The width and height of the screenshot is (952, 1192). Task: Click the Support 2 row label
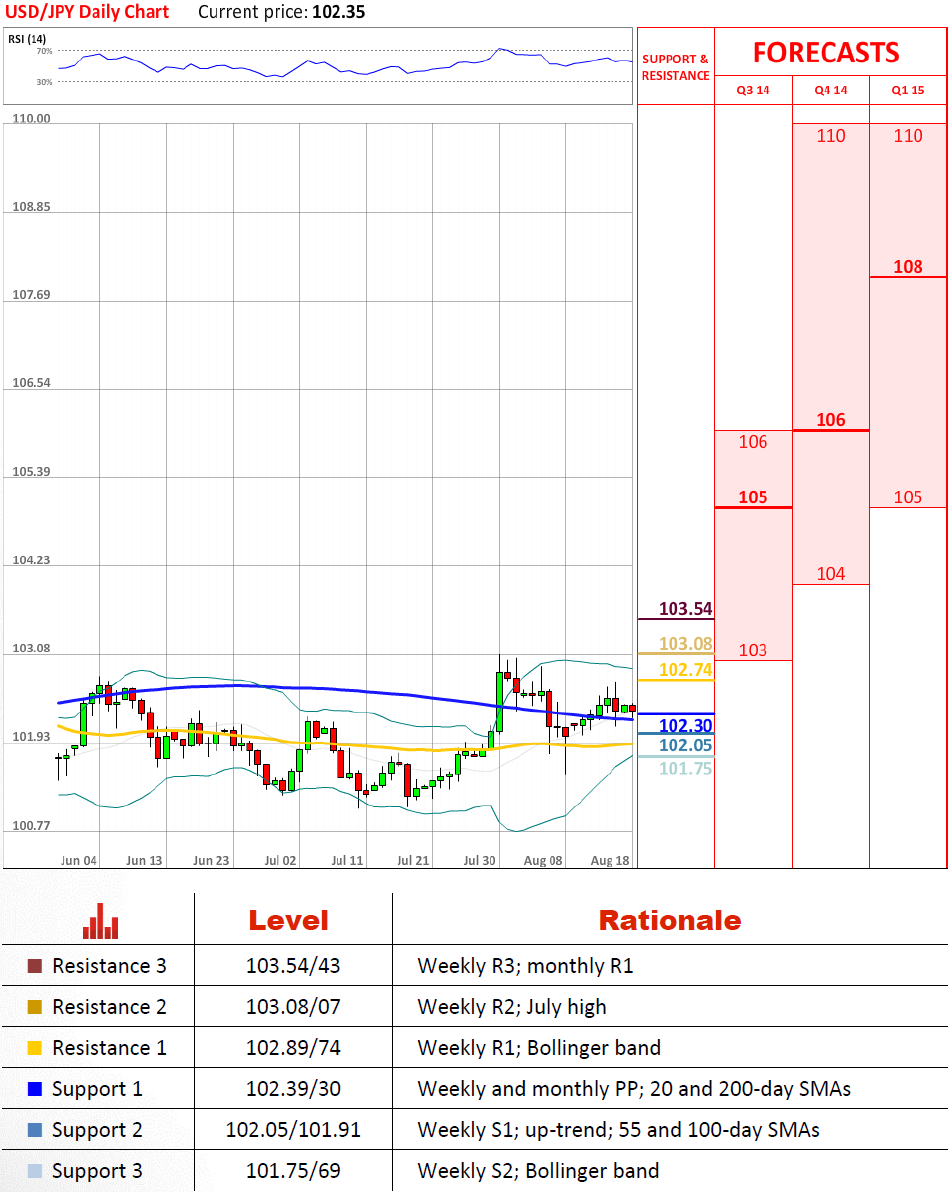(97, 1130)
